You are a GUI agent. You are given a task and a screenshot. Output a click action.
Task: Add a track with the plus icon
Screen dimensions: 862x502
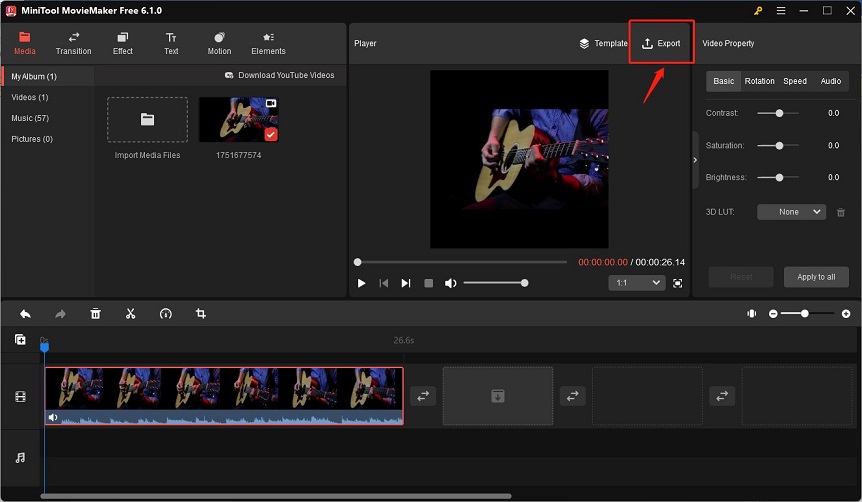click(x=20, y=339)
